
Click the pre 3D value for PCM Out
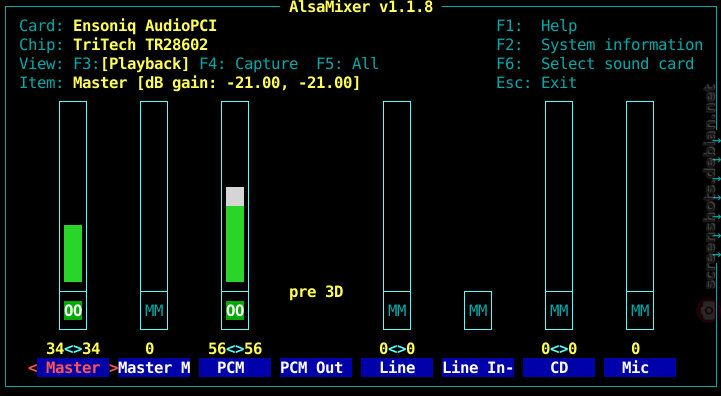pos(316,292)
